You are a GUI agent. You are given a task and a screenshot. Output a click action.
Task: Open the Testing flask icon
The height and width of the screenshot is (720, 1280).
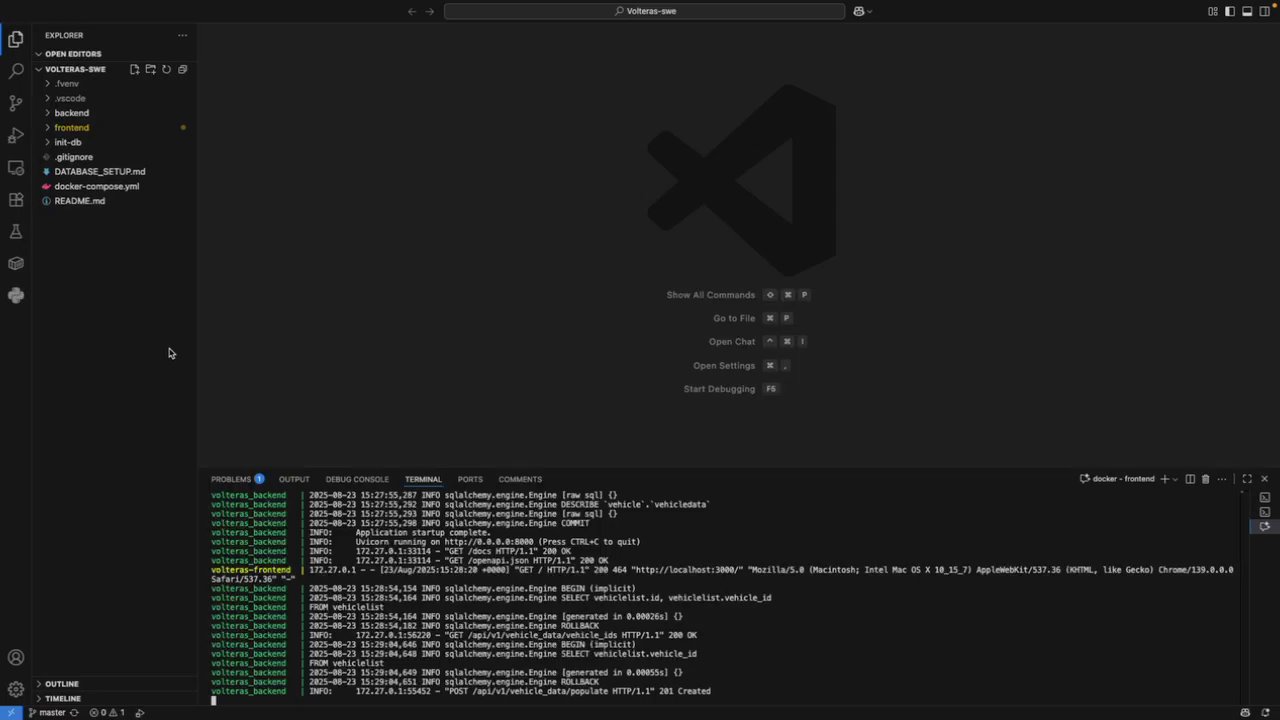point(15,231)
